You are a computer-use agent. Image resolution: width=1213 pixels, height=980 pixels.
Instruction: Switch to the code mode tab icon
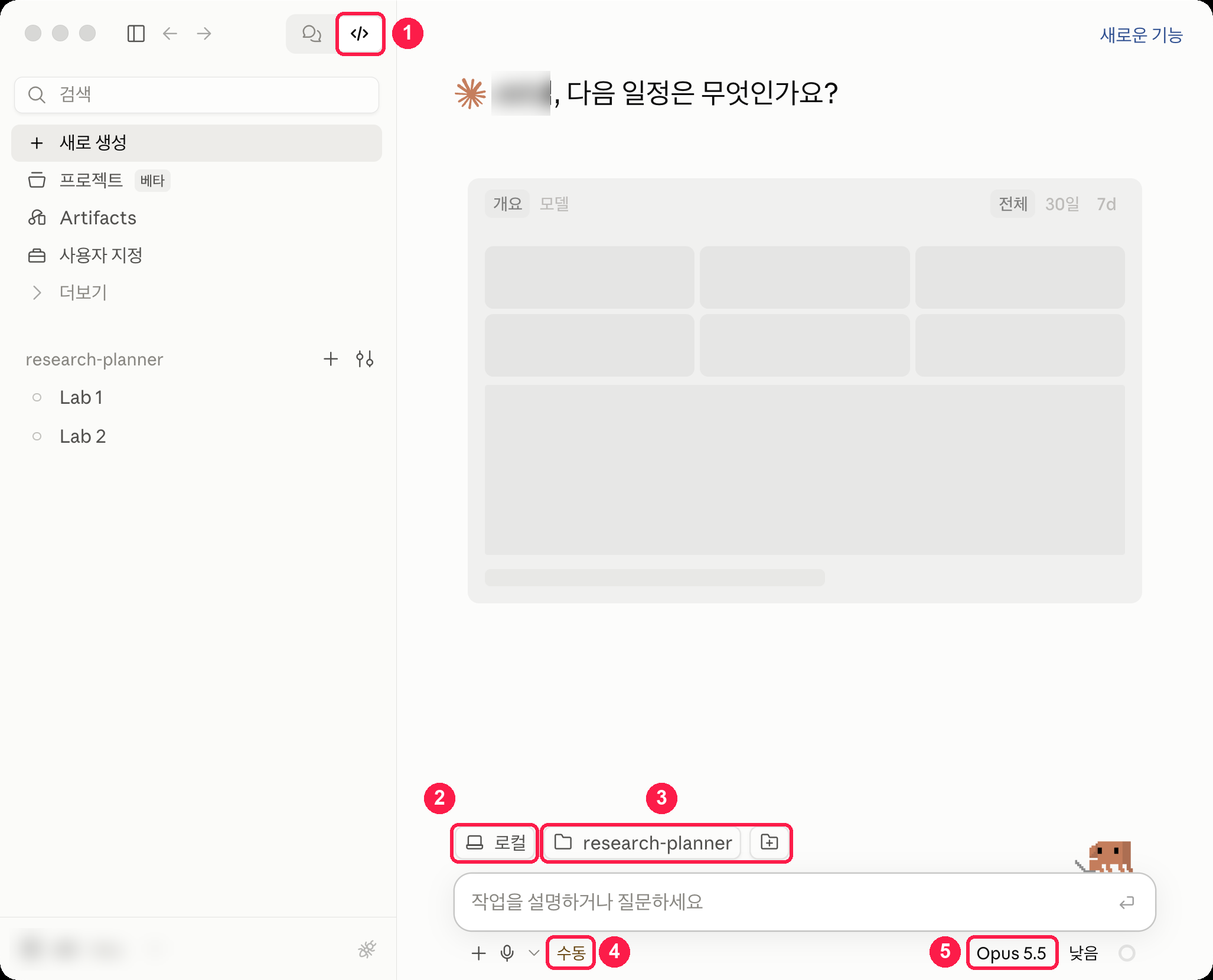[x=360, y=34]
